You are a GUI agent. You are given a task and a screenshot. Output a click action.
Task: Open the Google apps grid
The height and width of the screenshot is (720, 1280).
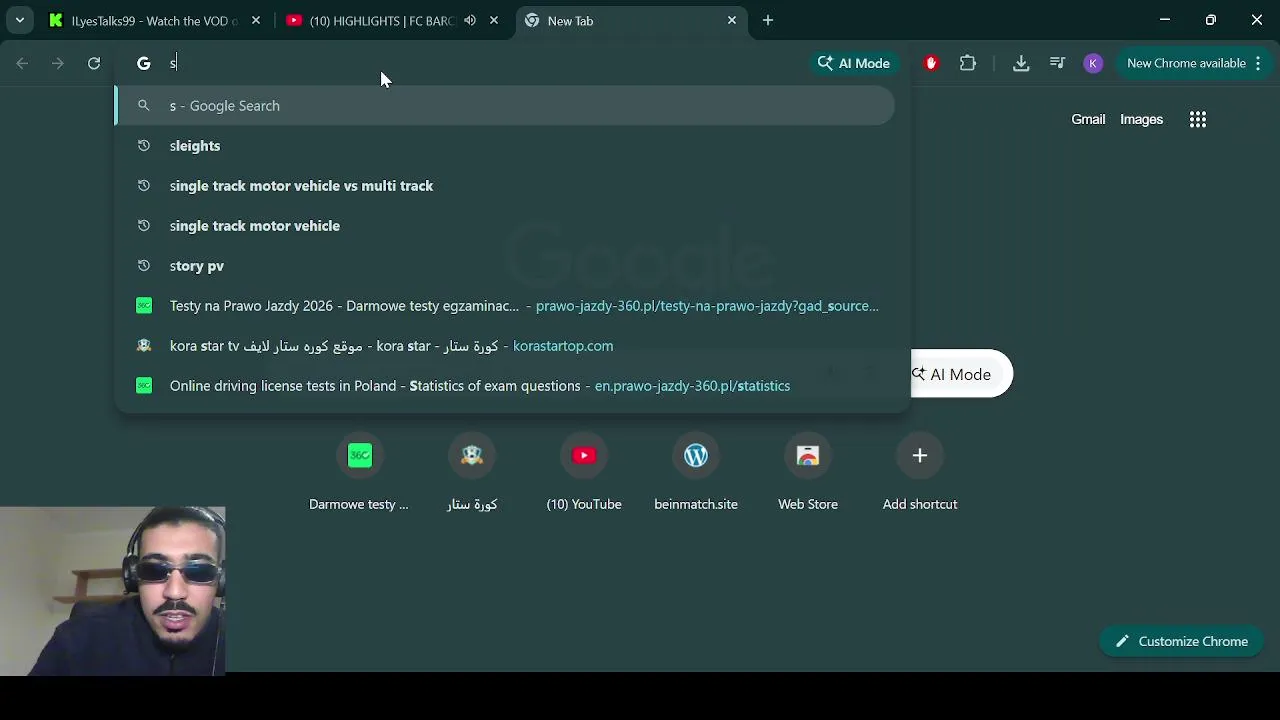[x=1198, y=119]
